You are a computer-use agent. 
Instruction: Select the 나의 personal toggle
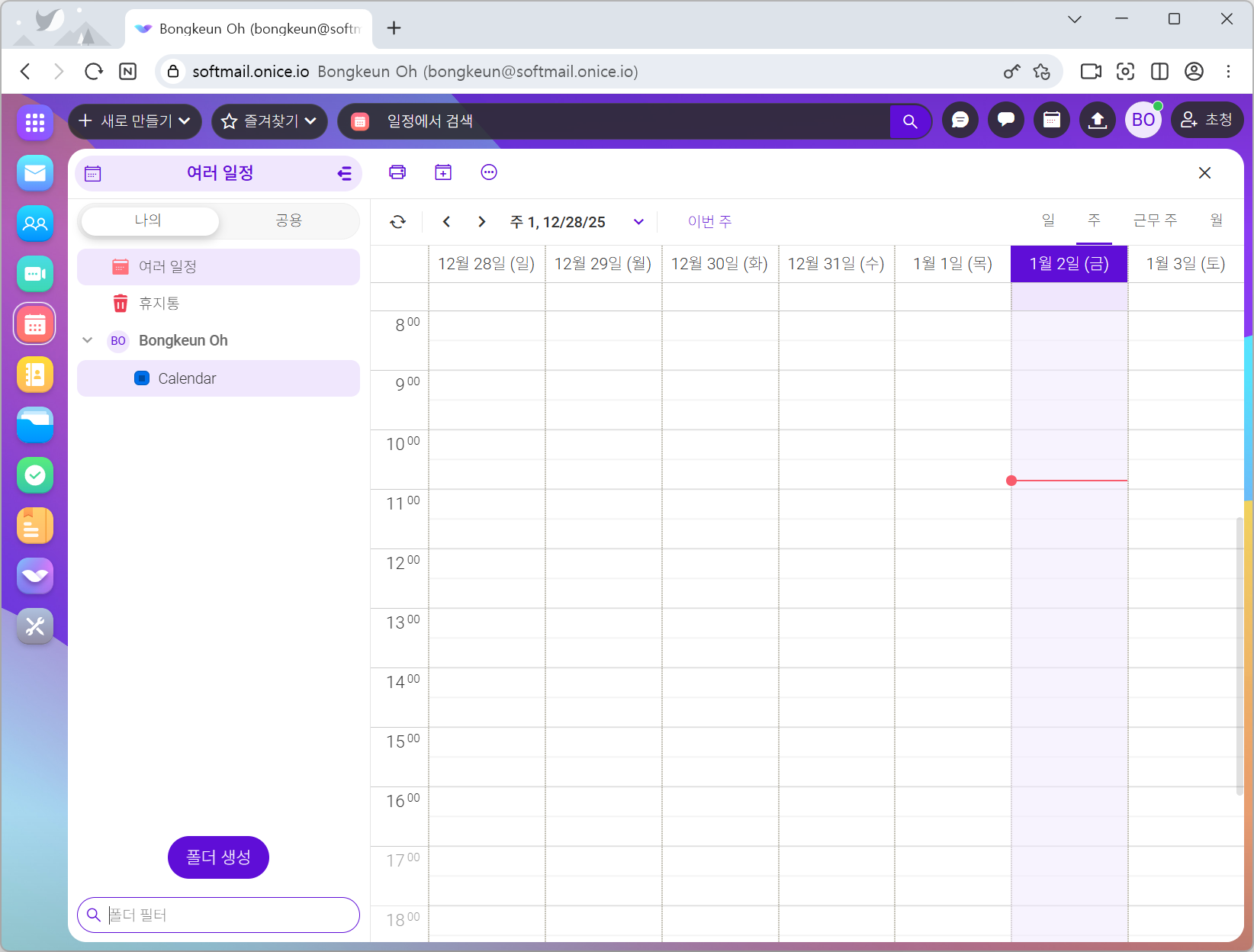click(x=149, y=221)
